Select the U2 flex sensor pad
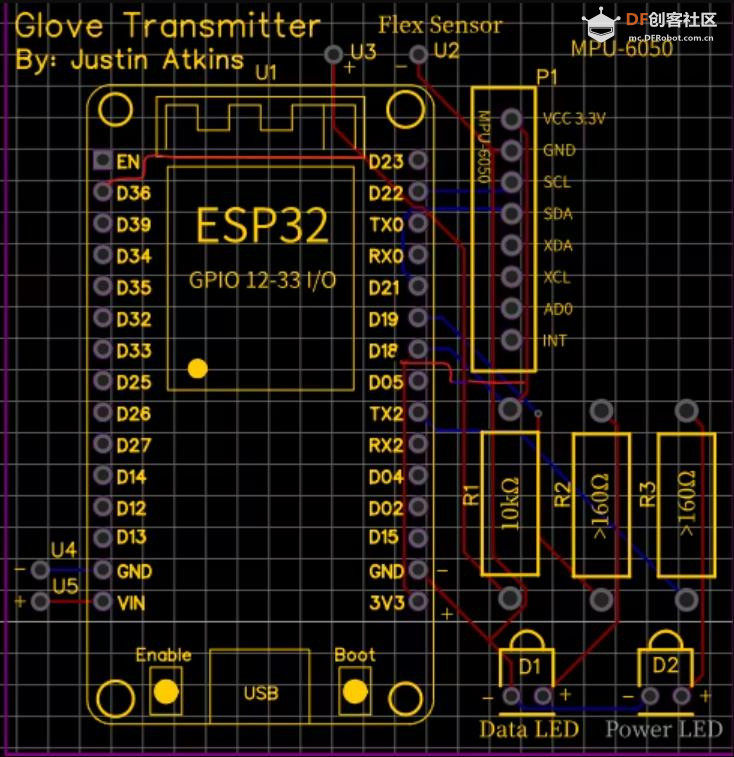 click(418, 54)
